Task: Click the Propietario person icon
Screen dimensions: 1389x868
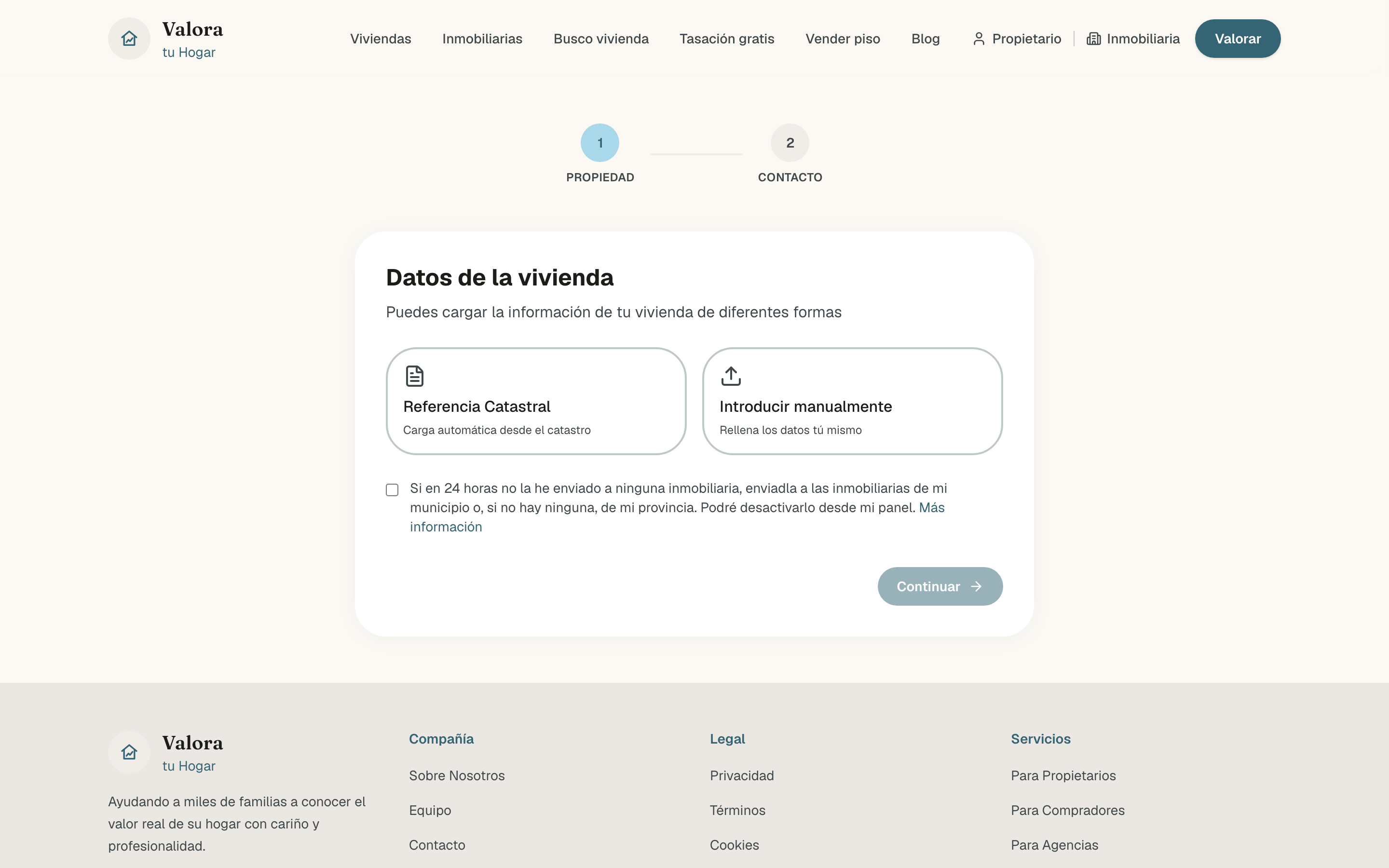Action: pos(979,39)
